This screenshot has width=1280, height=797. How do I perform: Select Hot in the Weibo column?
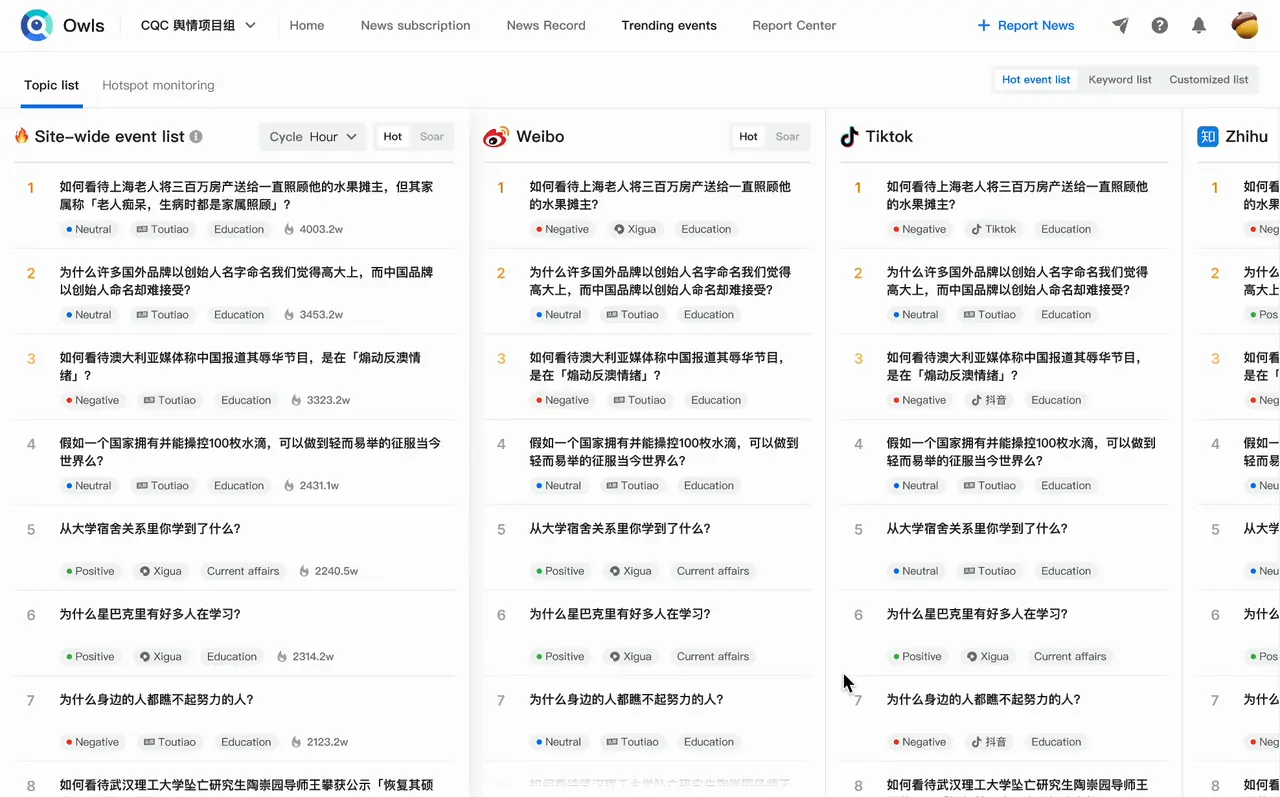pos(749,137)
